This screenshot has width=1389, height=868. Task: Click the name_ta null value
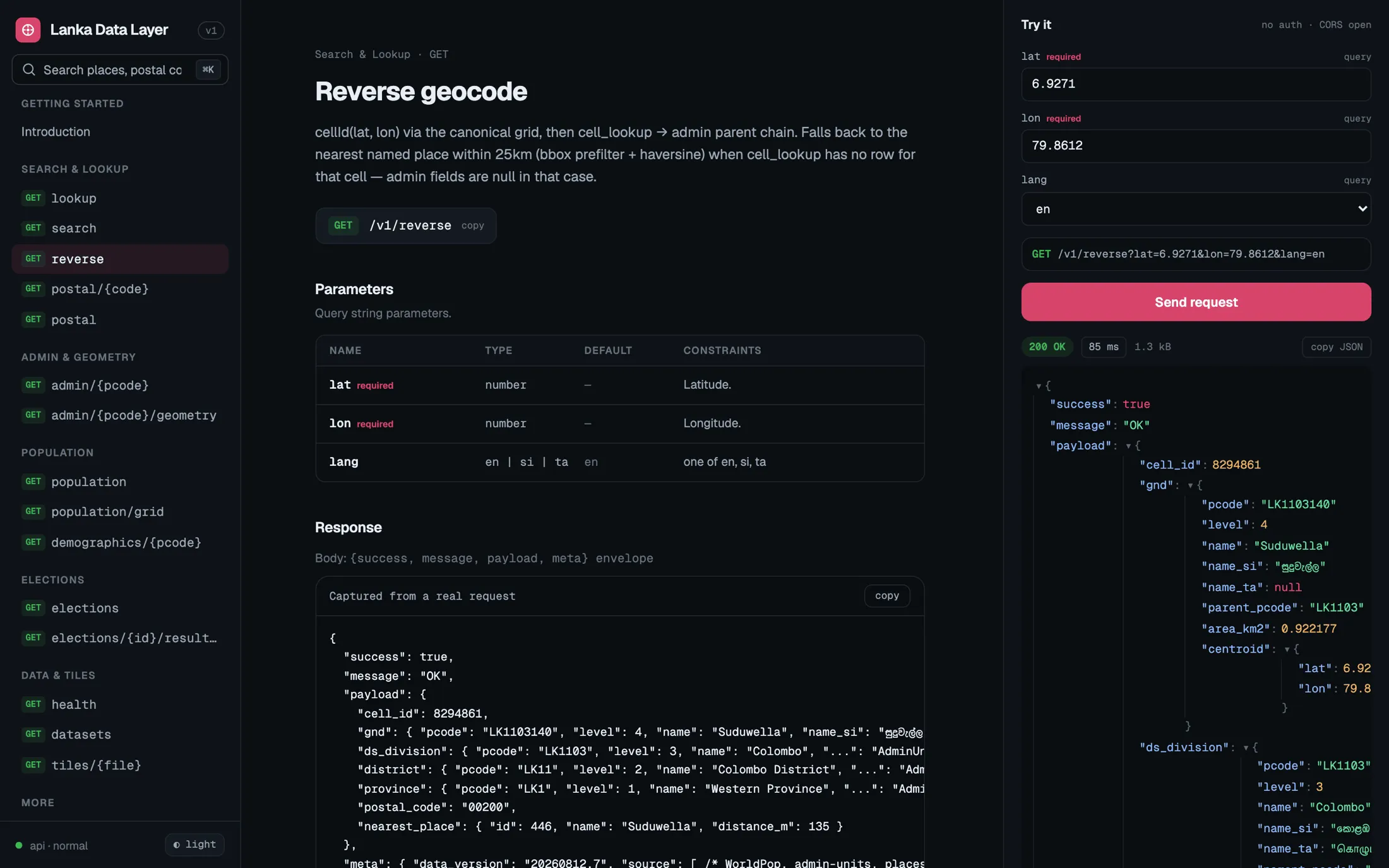[1287, 588]
